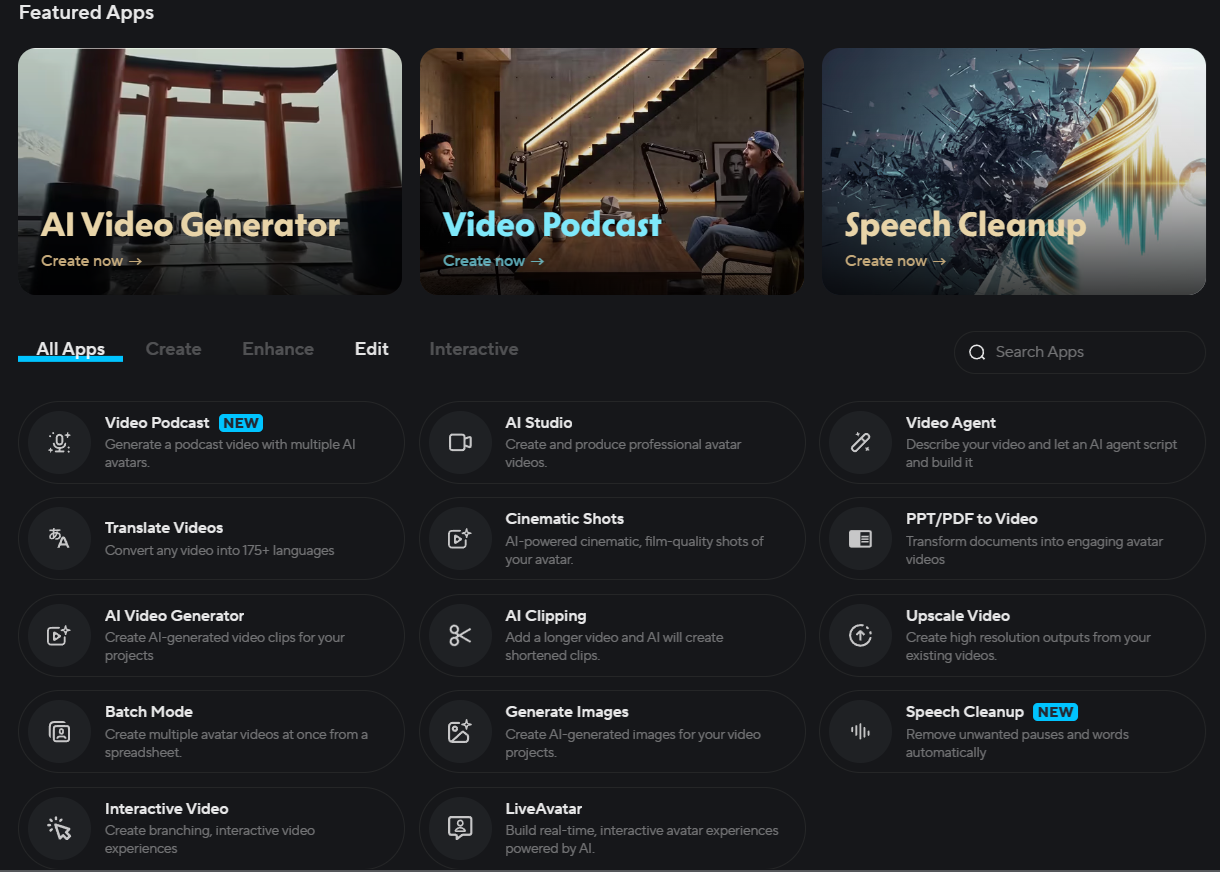
Task: Click Create now under Speech Cleanup banner
Action: [x=896, y=261]
